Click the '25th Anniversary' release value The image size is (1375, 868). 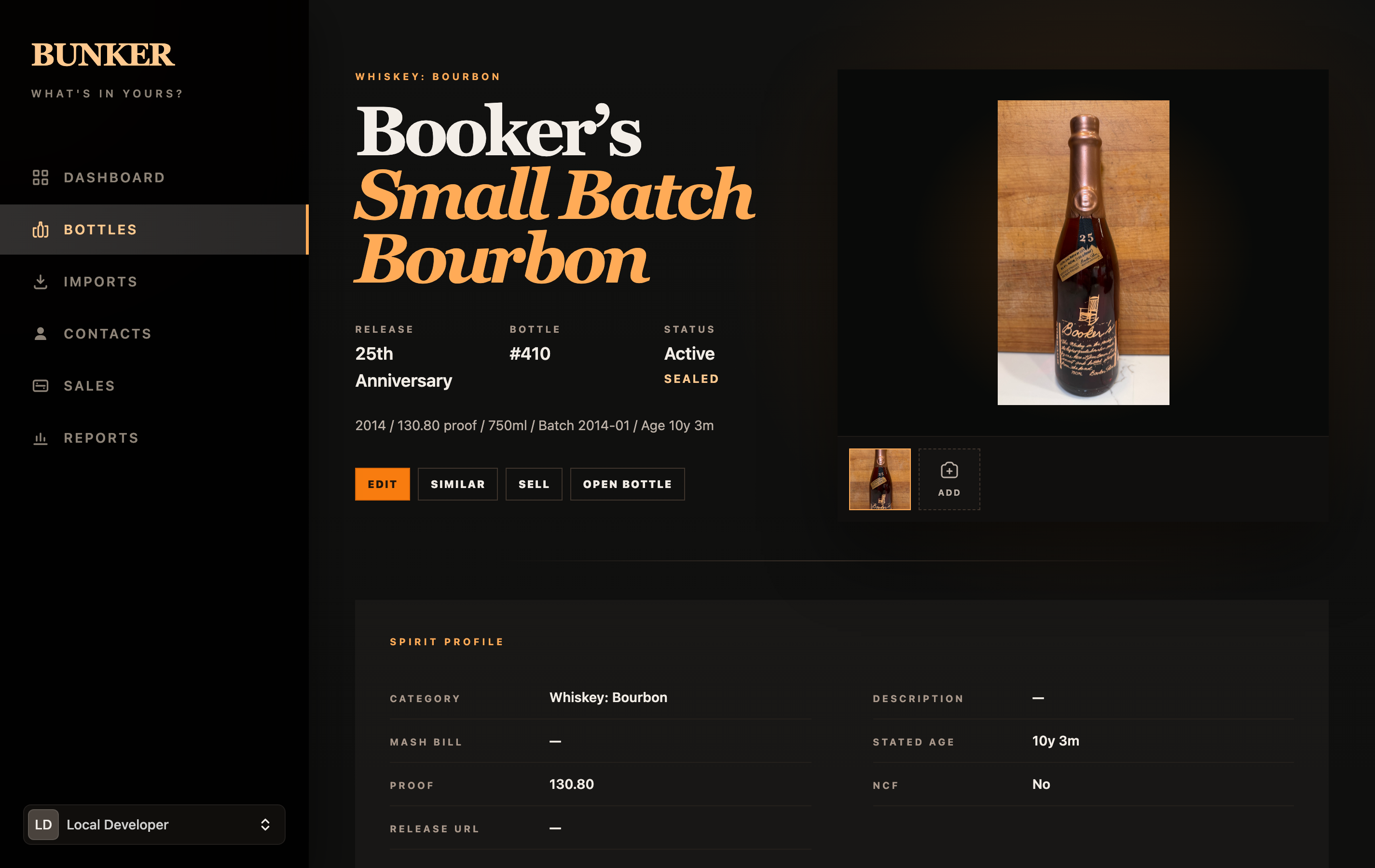click(x=404, y=367)
